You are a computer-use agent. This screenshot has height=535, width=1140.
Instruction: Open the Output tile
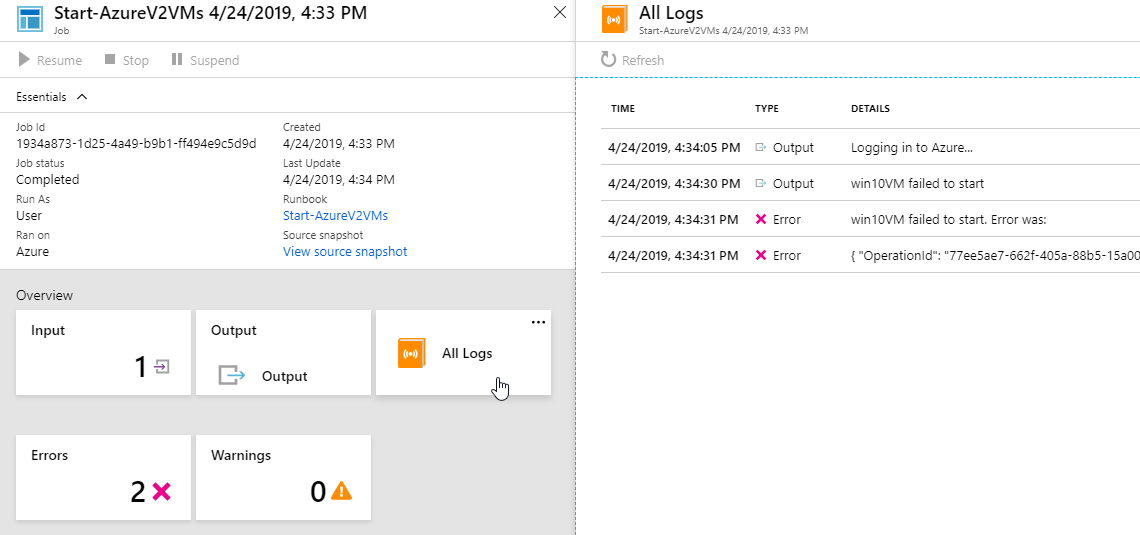pyautogui.click(x=283, y=352)
